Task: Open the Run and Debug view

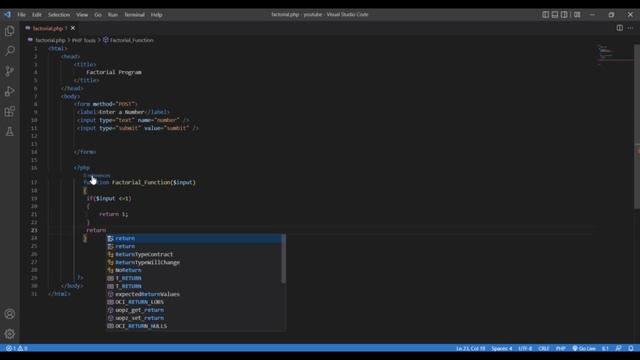Action: [x=10, y=91]
